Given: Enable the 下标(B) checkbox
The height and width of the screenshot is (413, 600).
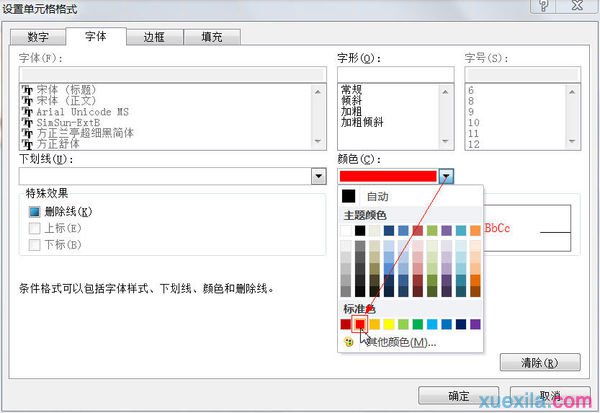Looking at the screenshot, I should [x=34, y=245].
